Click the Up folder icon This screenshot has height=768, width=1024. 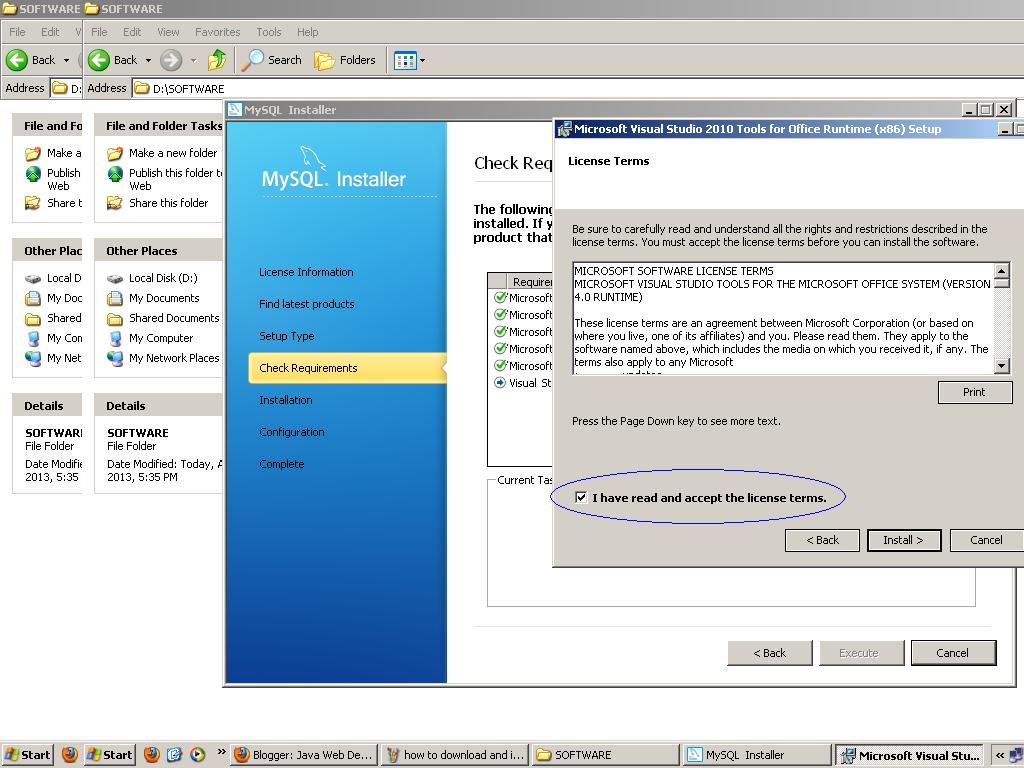tap(217, 60)
